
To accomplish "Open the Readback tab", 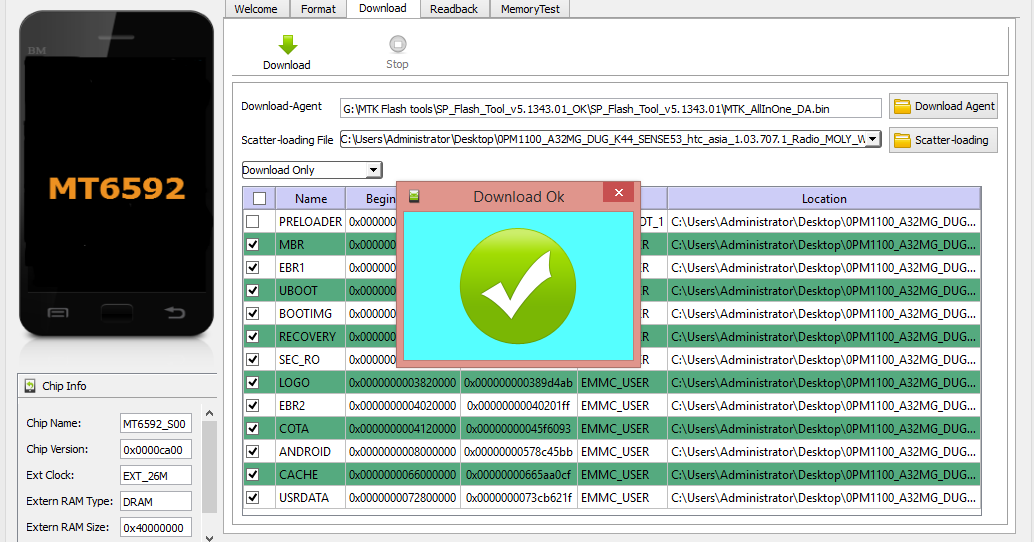I will click(x=454, y=9).
